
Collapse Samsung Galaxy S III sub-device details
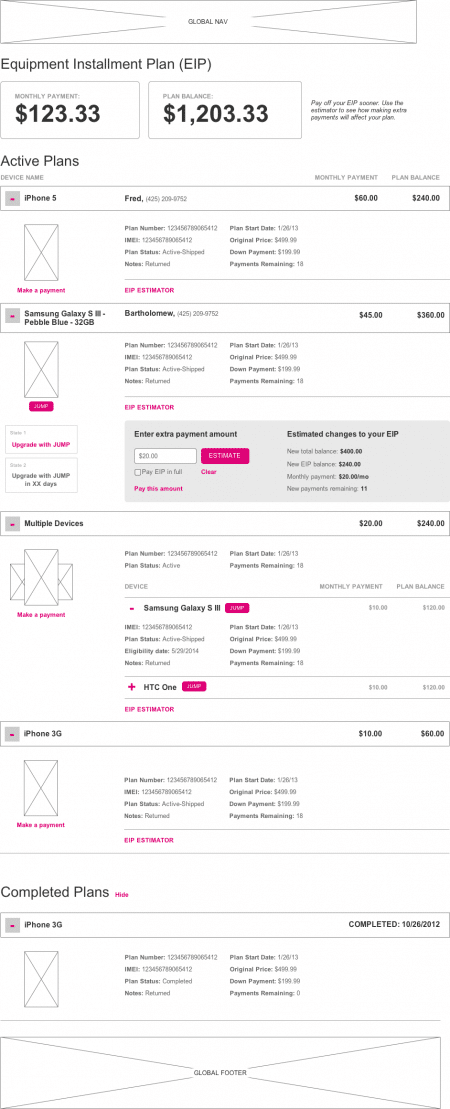click(x=132, y=608)
